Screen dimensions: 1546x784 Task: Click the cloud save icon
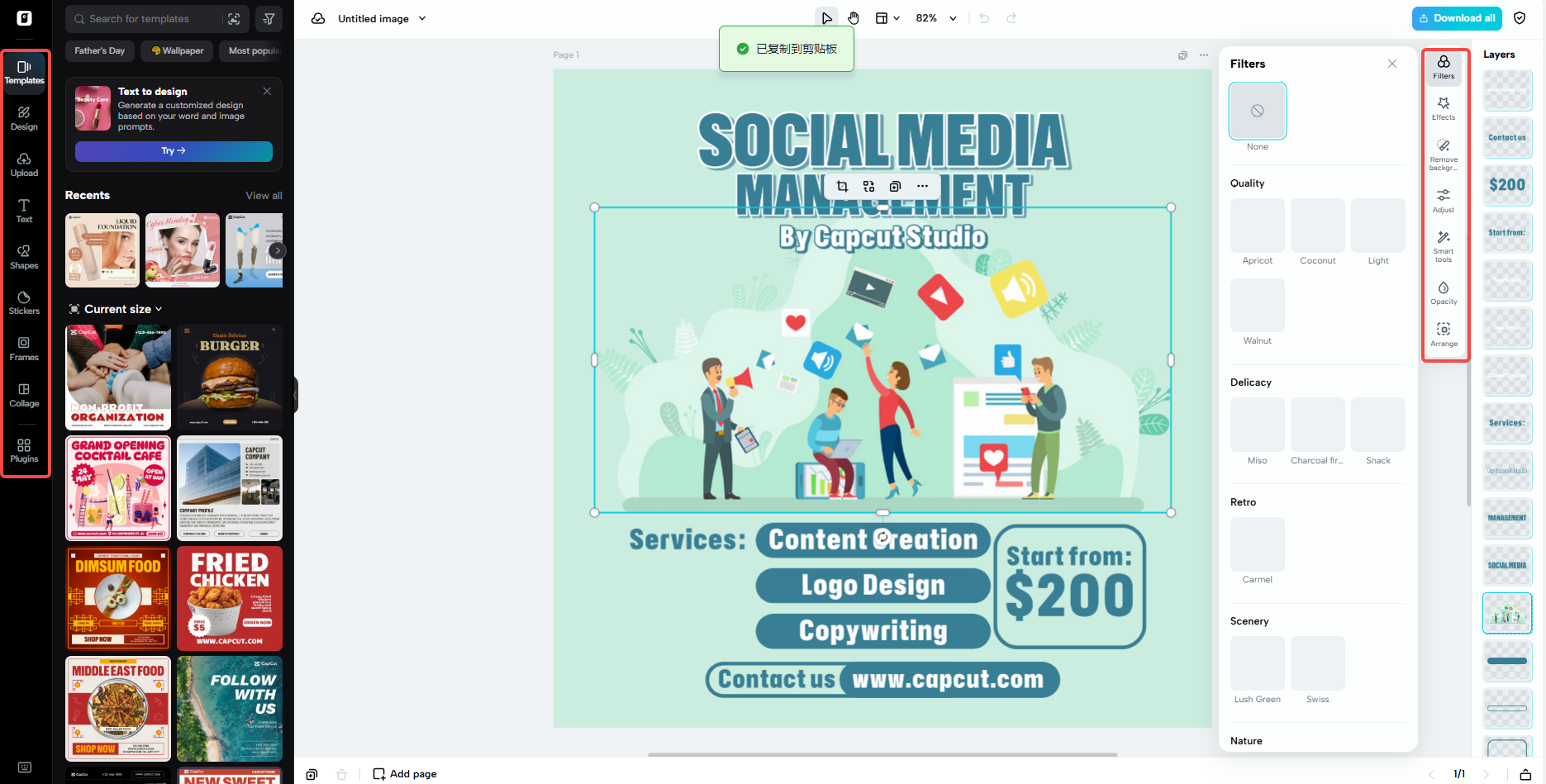coord(318,18)
